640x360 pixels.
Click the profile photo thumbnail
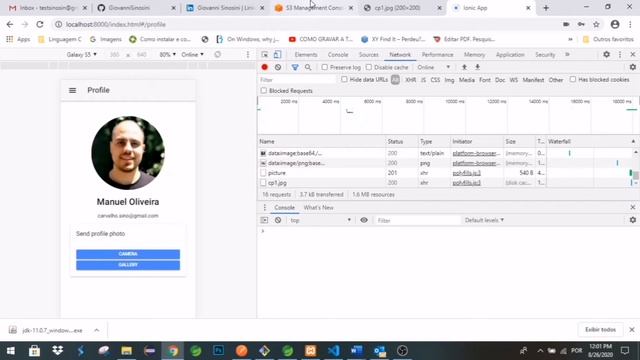[x=128, y=153]
